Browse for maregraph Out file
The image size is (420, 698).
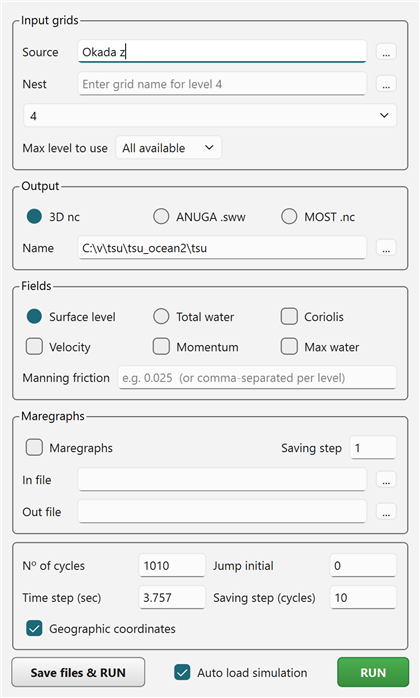pos(386,512)
